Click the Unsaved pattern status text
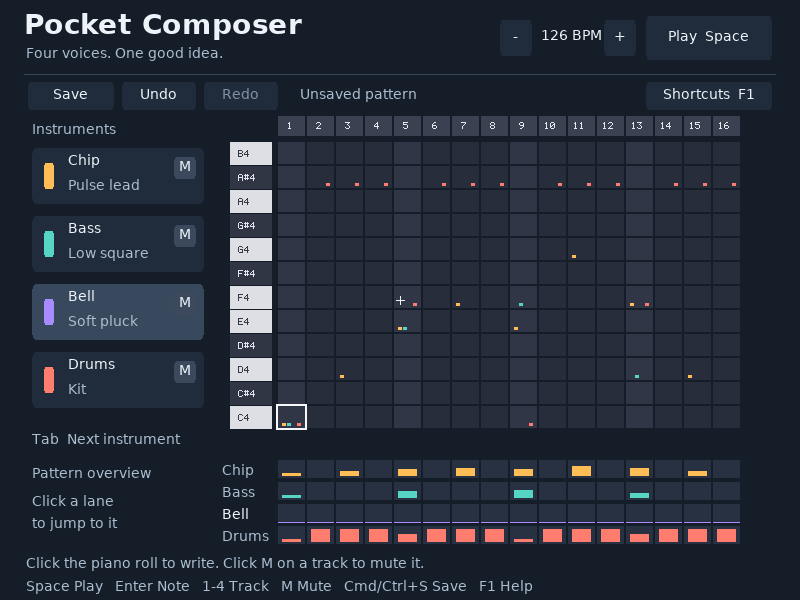The height and width of the screenshot is (600, 800). (358, 94)
